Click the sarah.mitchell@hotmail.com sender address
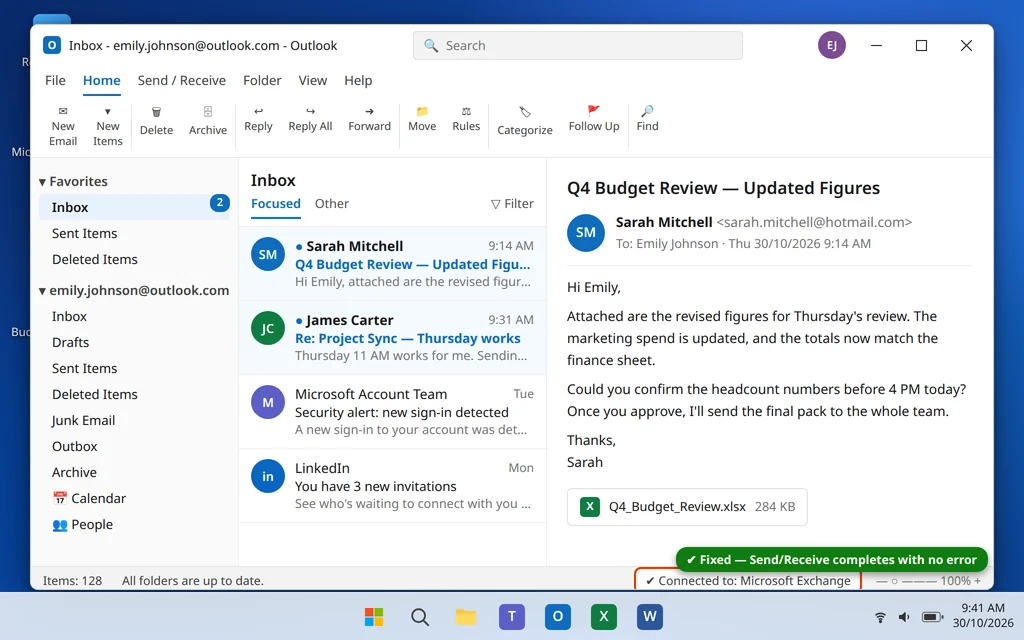The image size is (1024, 640). (x=814, y=222)
